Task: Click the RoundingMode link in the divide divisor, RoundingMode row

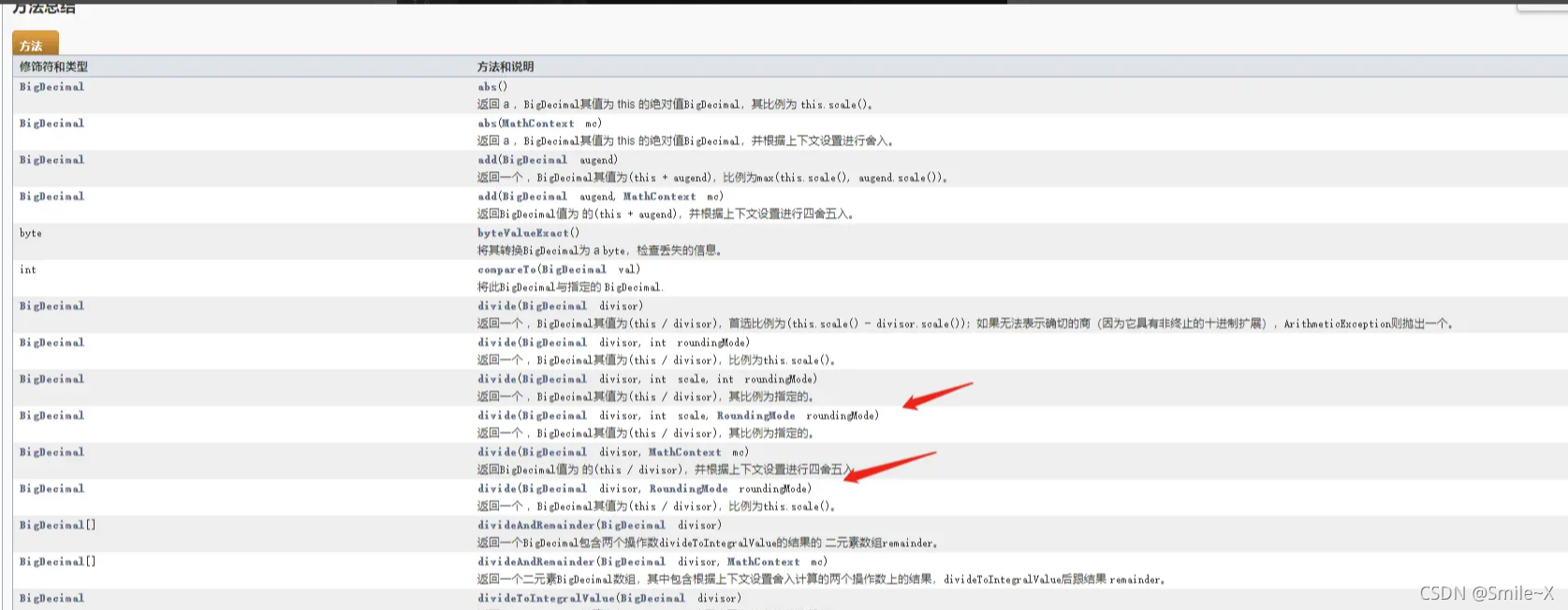Action: point(689,487)
